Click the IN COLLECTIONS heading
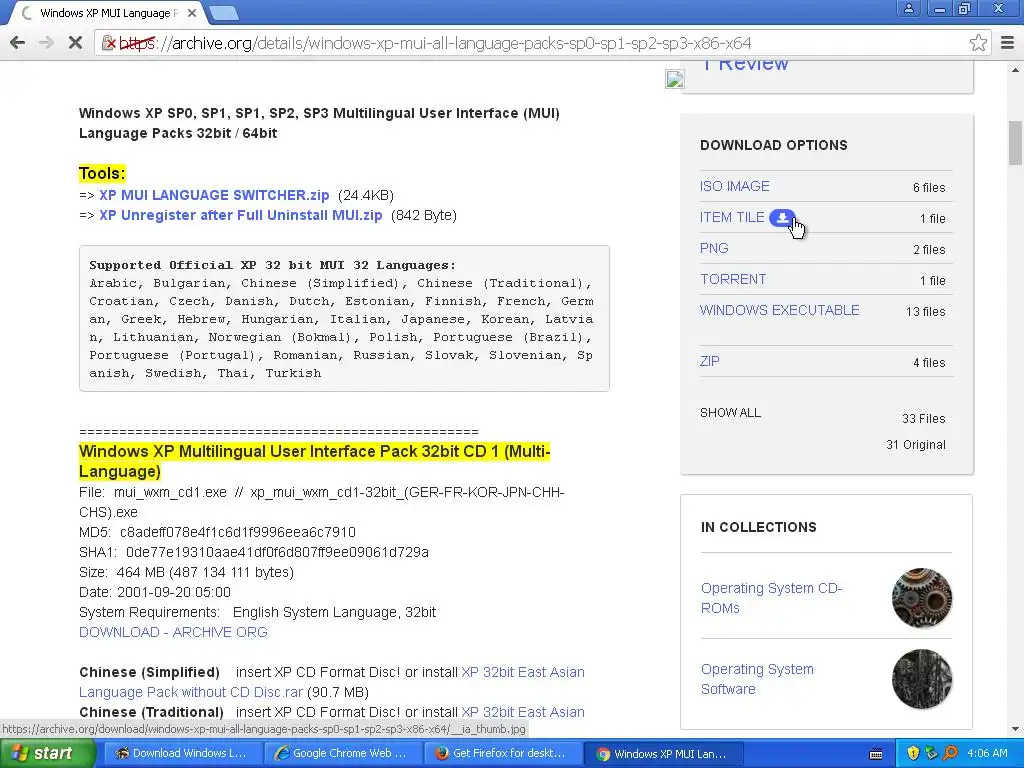Viewport: 1024px width, 768px height. [759, 527]
